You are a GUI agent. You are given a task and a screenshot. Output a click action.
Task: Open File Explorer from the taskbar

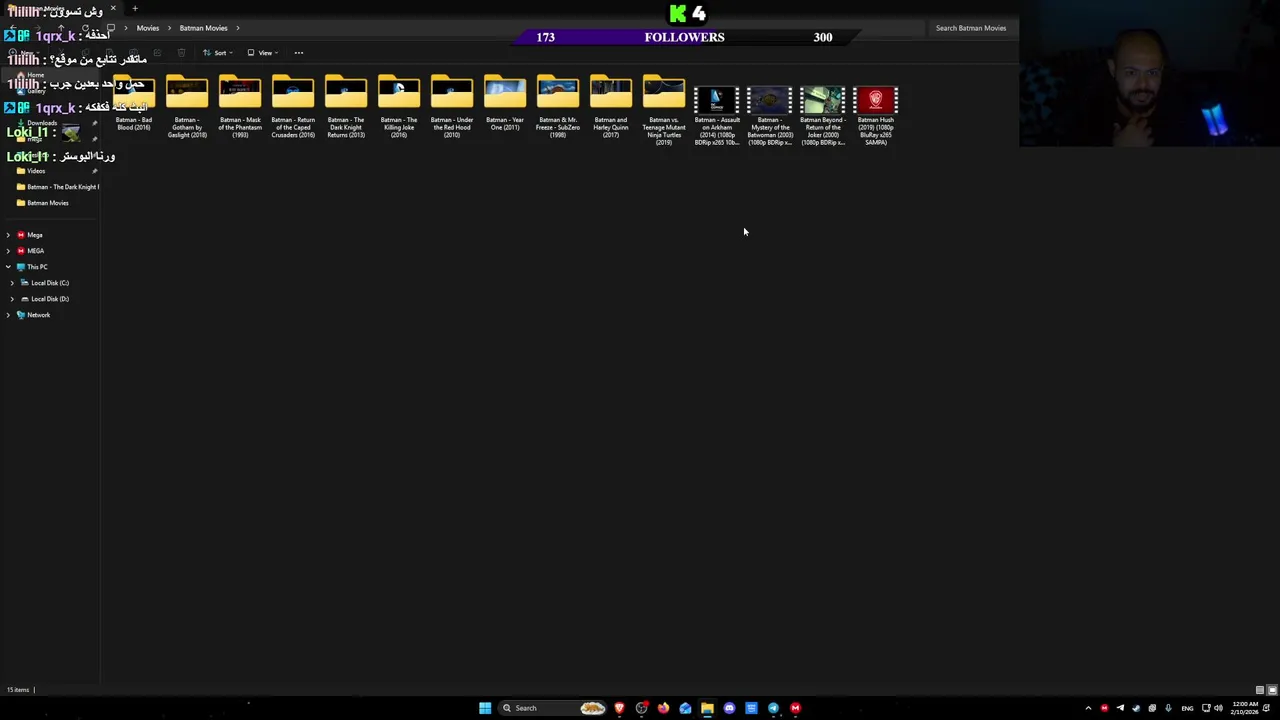pos(707,708)
